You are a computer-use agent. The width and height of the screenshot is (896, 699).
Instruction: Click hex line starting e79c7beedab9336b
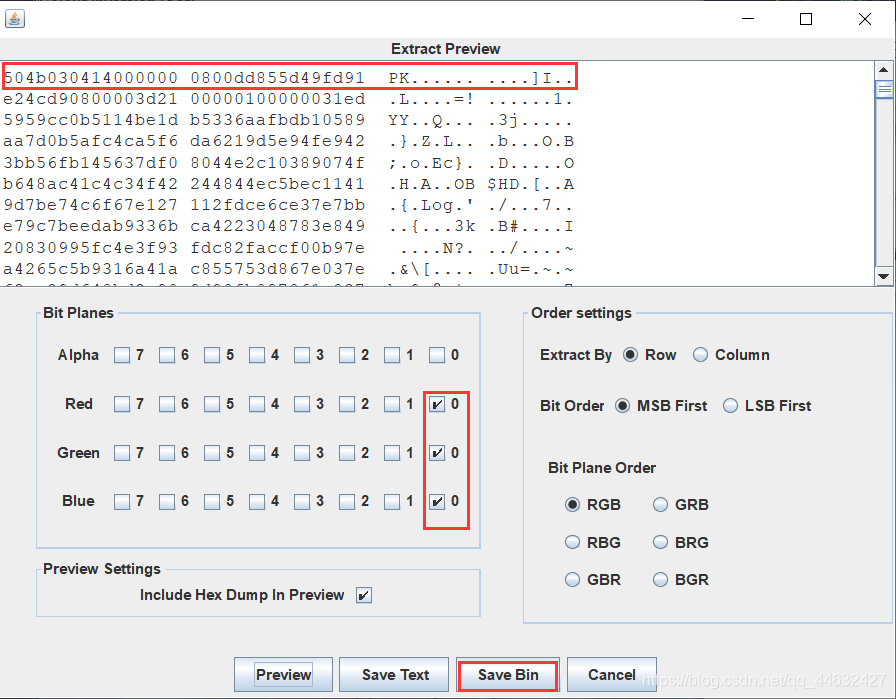(289, 226)
